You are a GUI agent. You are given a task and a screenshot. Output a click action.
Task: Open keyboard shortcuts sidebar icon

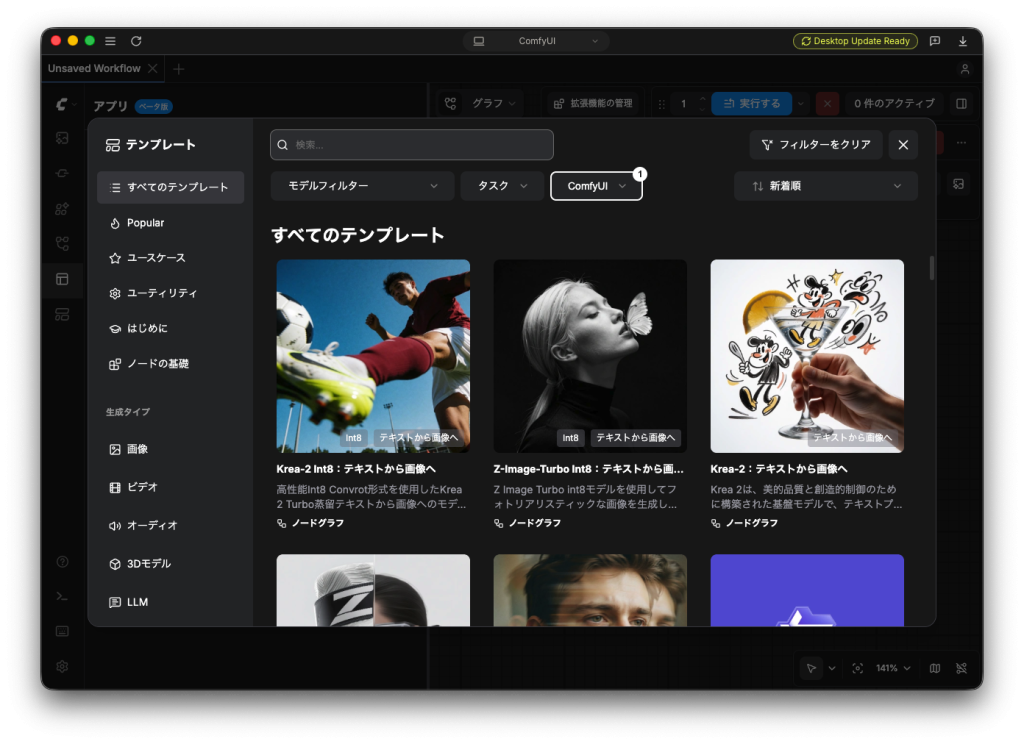click(x=62, y=631)
